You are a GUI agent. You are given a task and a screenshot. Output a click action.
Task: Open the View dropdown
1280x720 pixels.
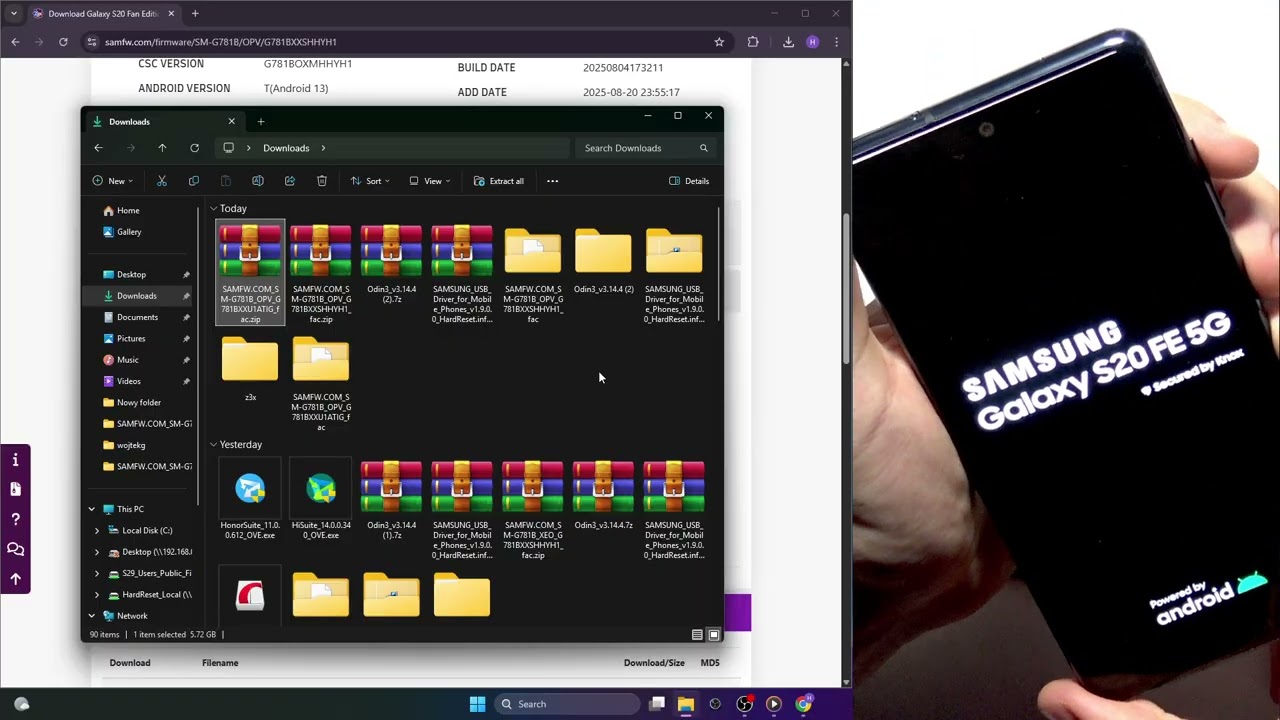[x=429, y=181]
